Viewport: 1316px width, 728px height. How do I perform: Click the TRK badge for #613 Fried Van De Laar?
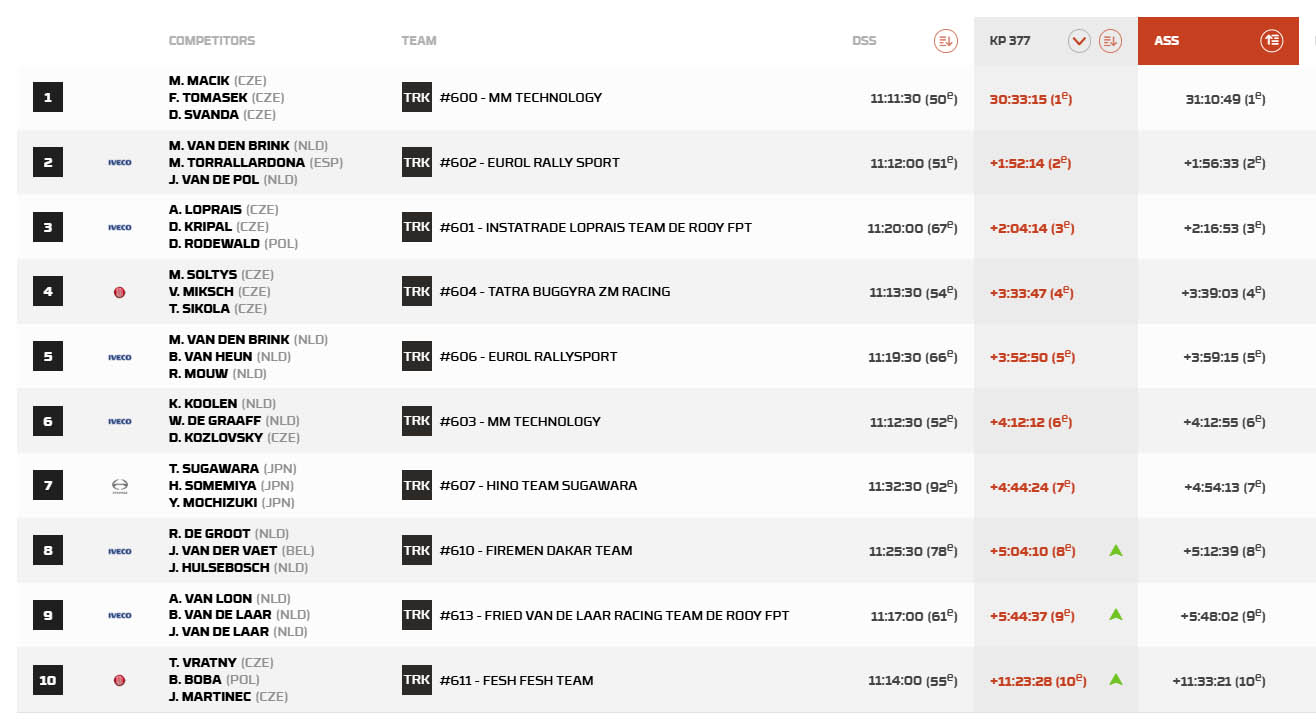click(416, 615)
